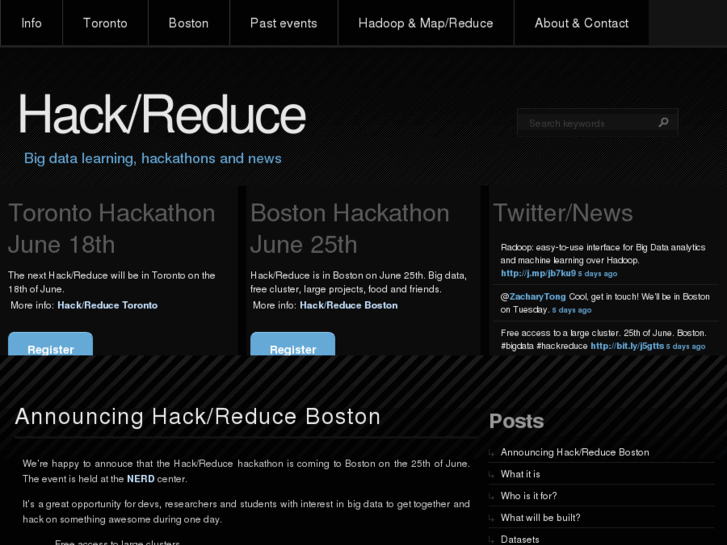Register for the Toronto Hackathon
This screenshot has height=545, width=727.
(x=51, y=344)
